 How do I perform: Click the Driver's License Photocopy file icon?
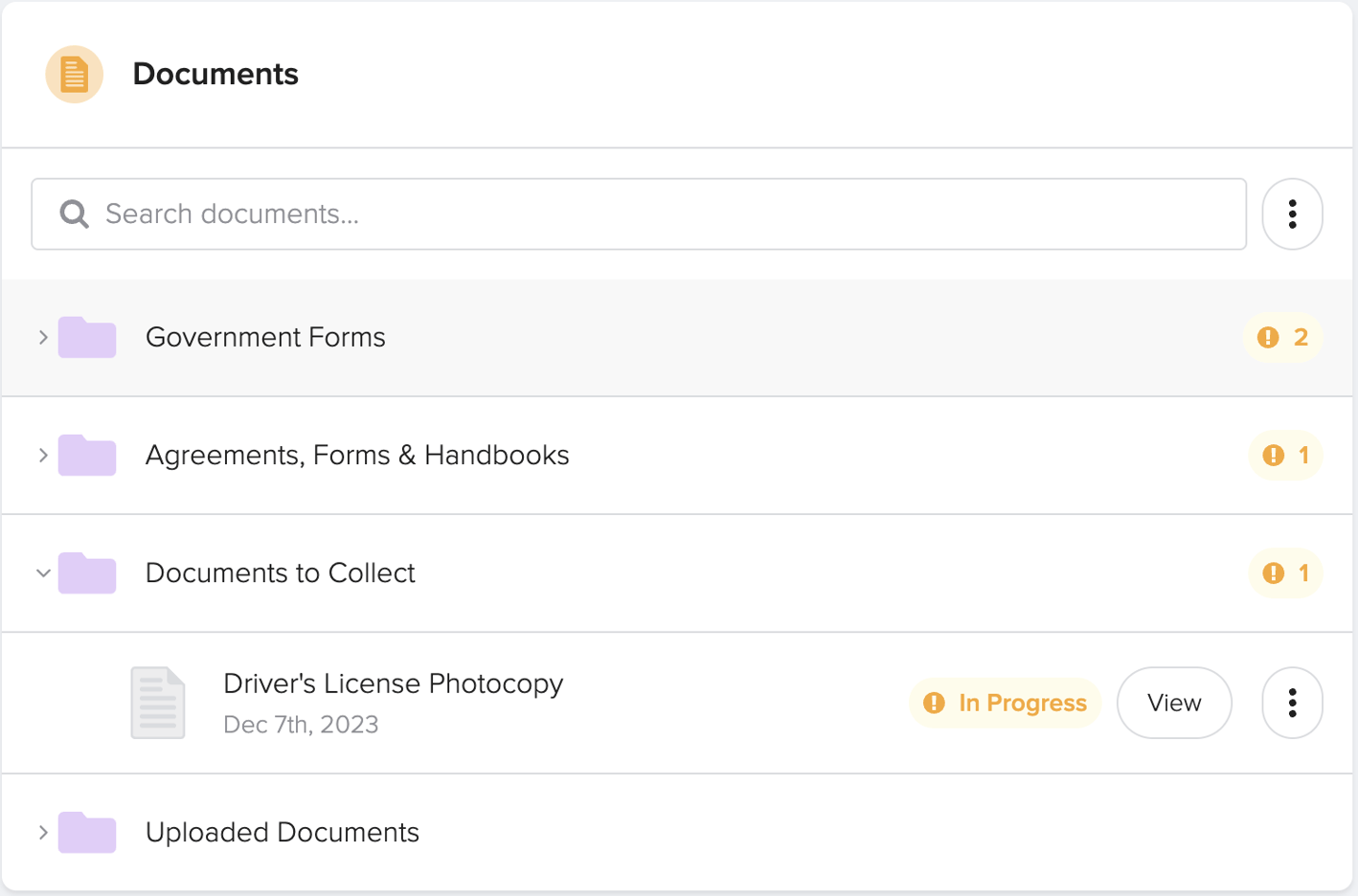click(x=158, y=702)
